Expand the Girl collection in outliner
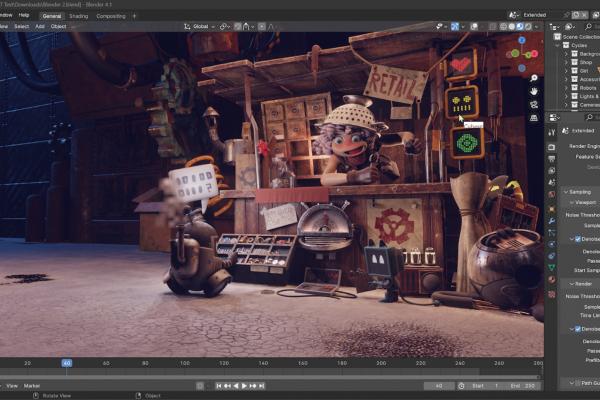 pos(566,71)
